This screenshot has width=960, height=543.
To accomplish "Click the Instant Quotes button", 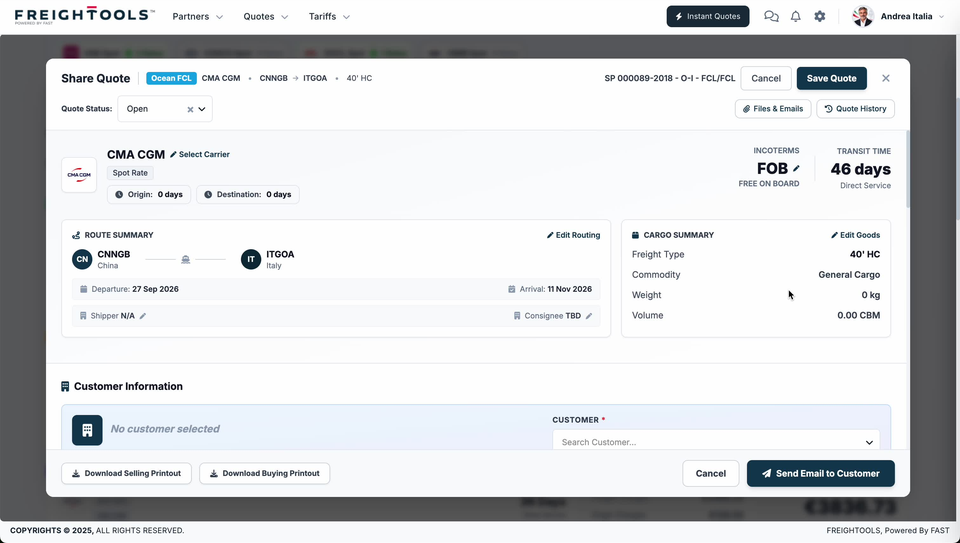I will pos(708,17).
